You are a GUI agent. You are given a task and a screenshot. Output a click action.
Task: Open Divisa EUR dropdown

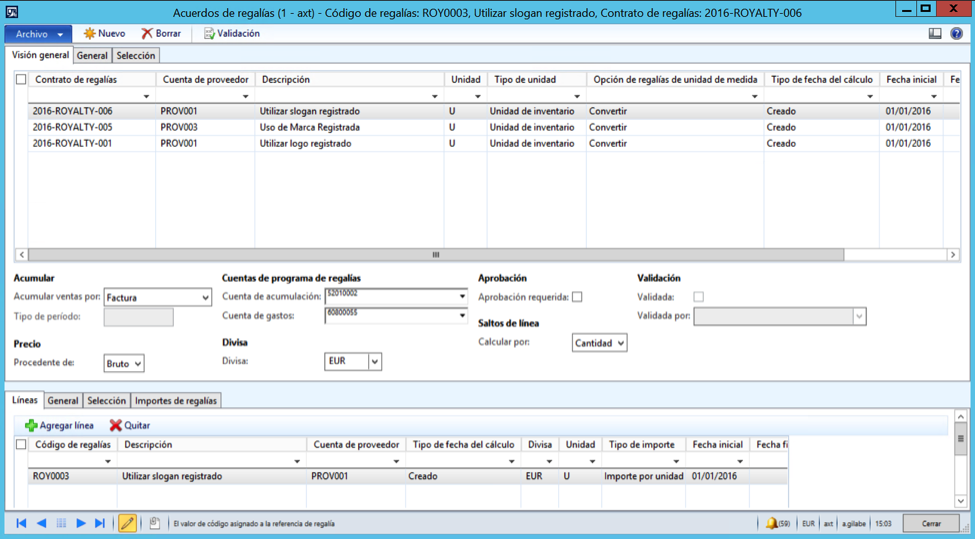374,361
